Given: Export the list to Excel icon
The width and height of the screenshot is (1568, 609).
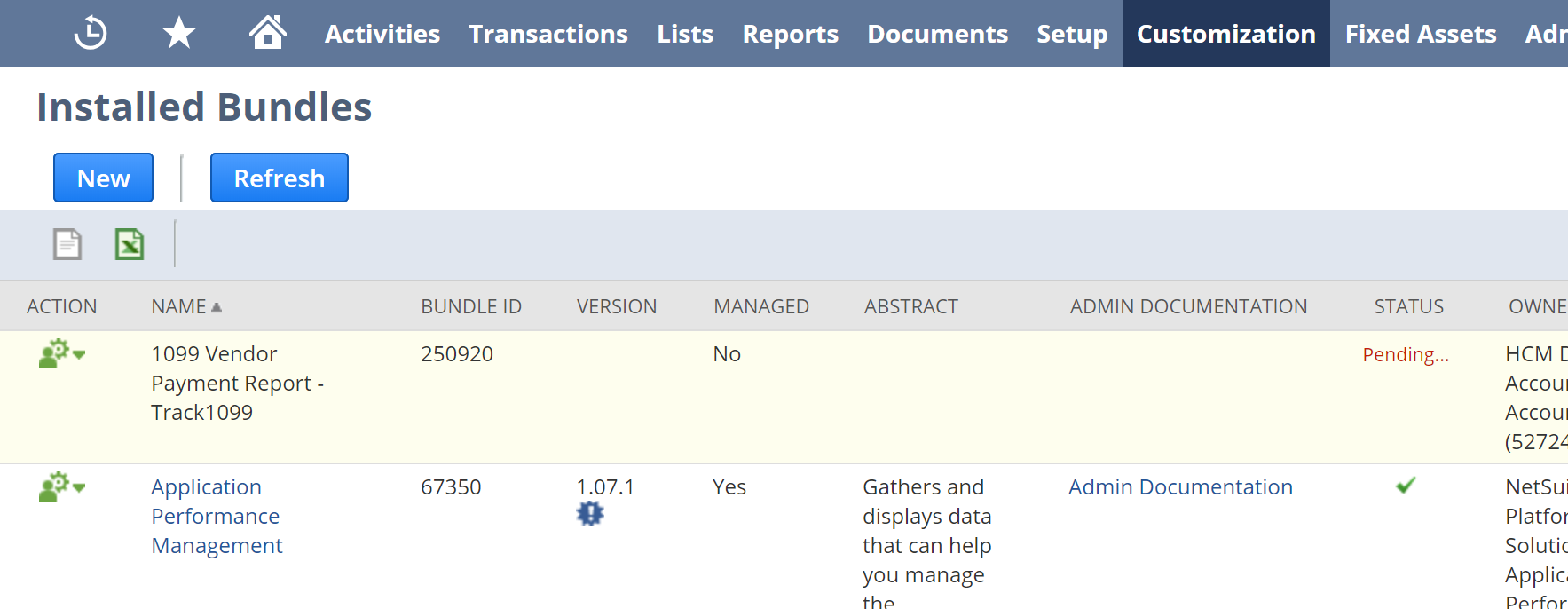Looking at the screenshot, I should coord(130,244).
